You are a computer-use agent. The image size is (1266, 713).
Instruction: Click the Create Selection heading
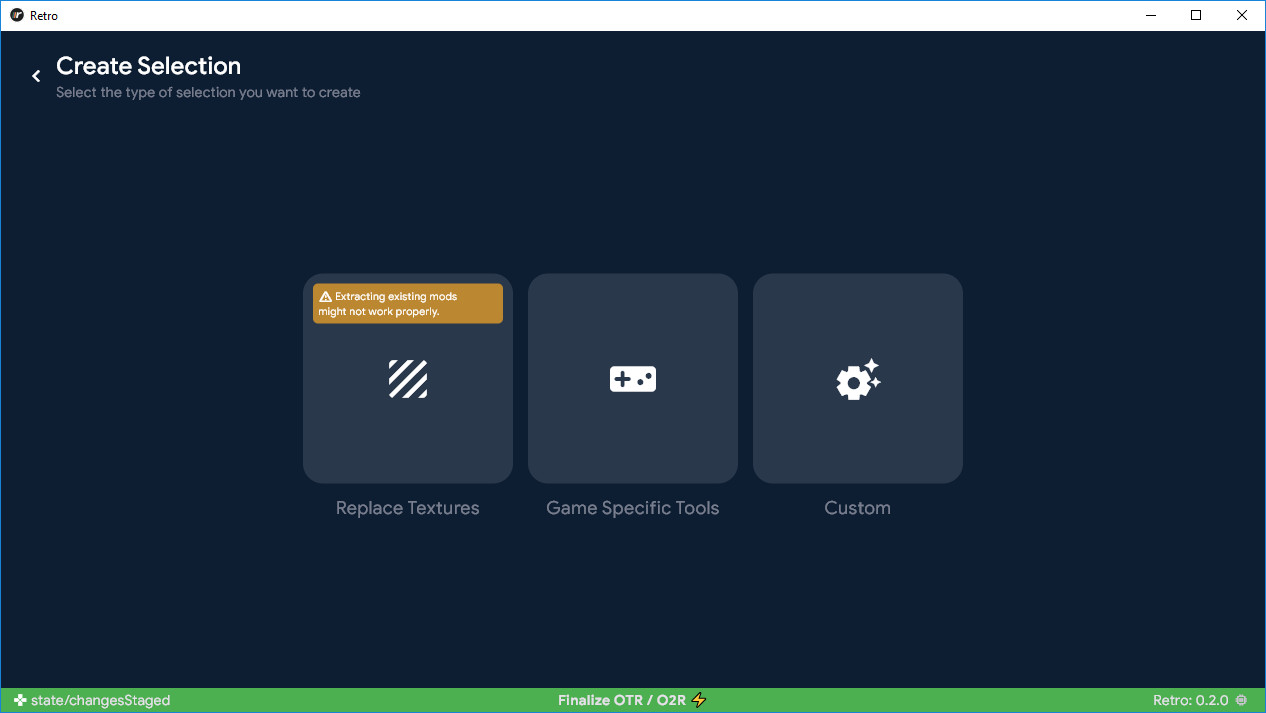[148, 66]
